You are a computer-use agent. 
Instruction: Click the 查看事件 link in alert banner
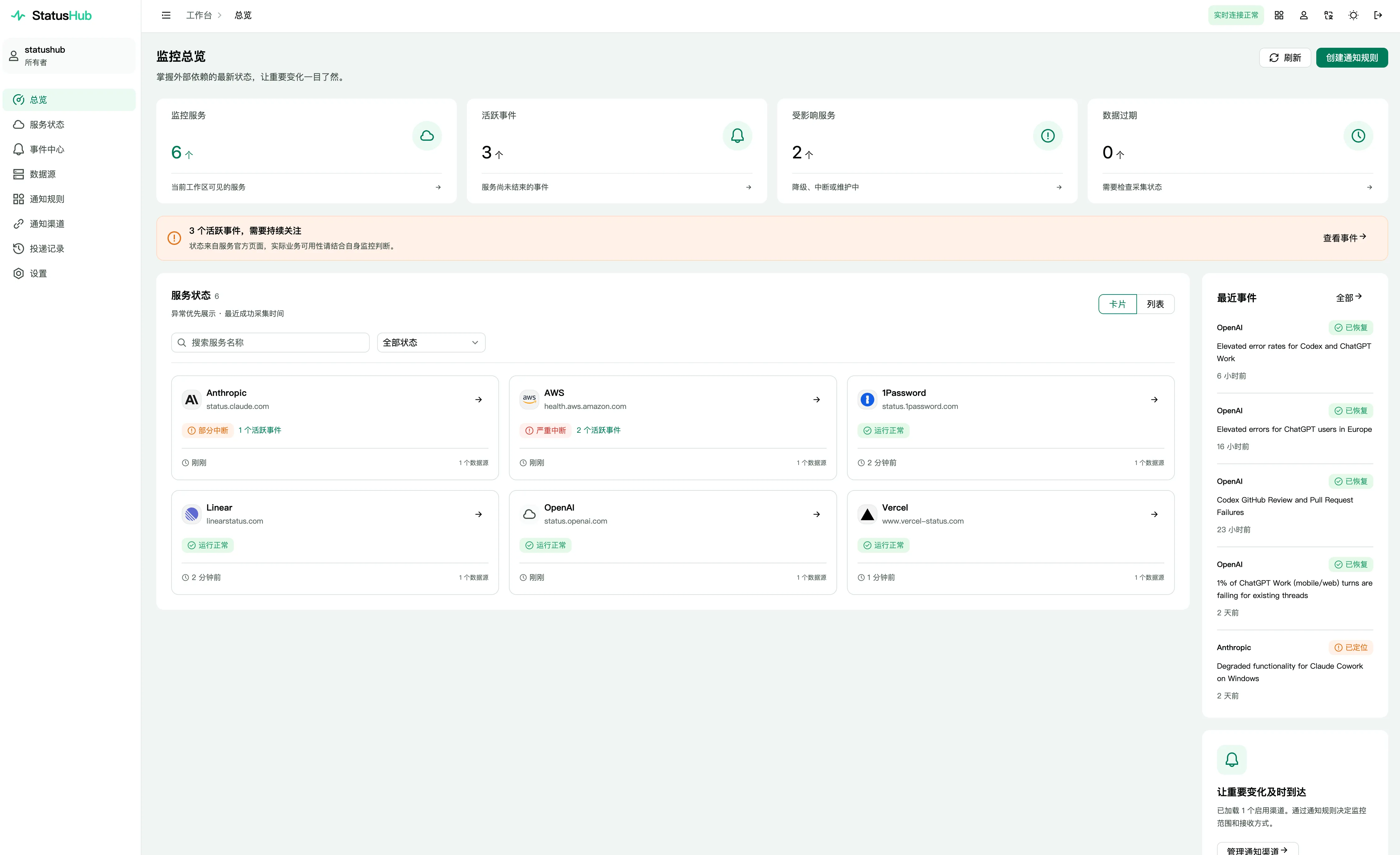tap(1344, 238)
